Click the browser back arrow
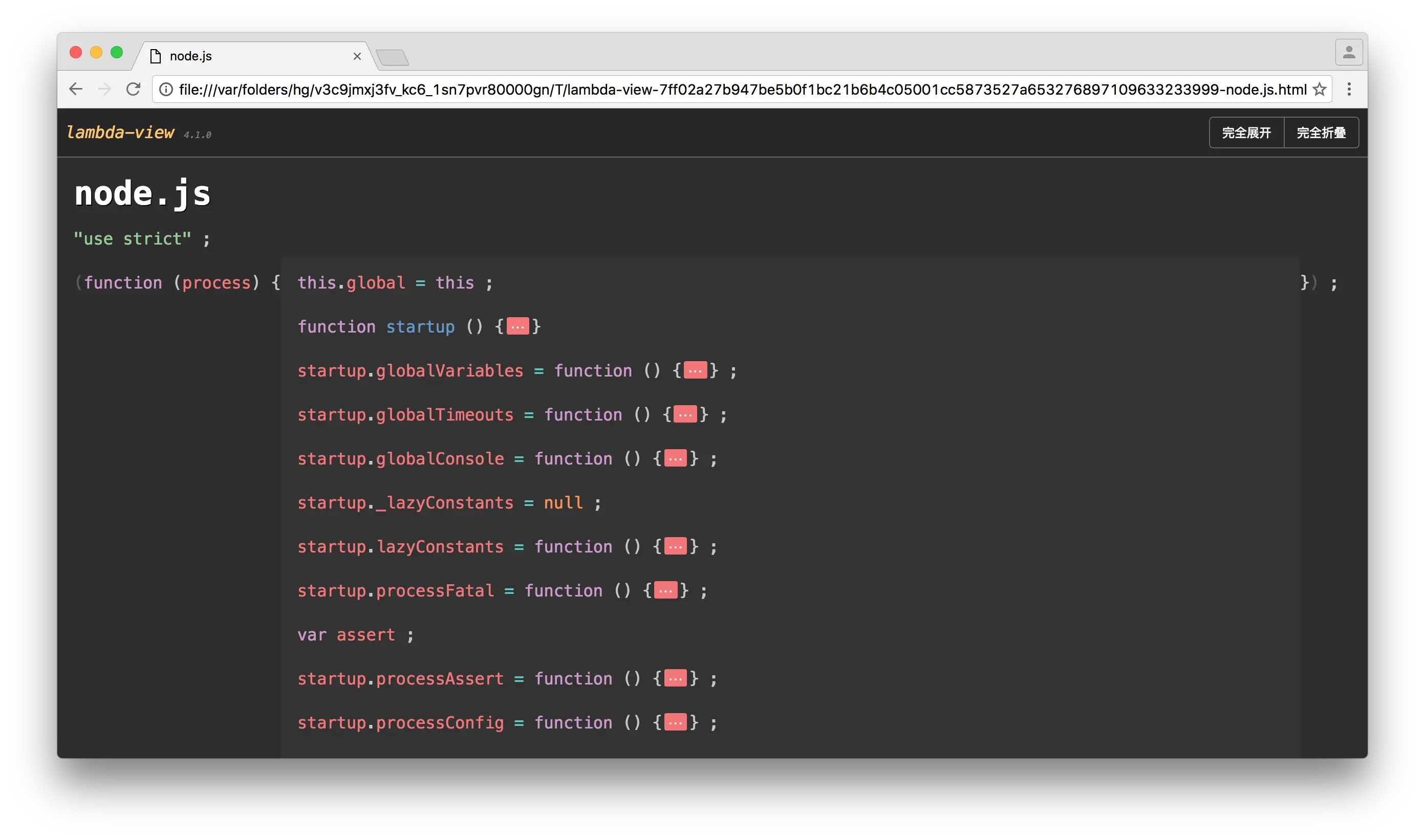 coord(76,89)
